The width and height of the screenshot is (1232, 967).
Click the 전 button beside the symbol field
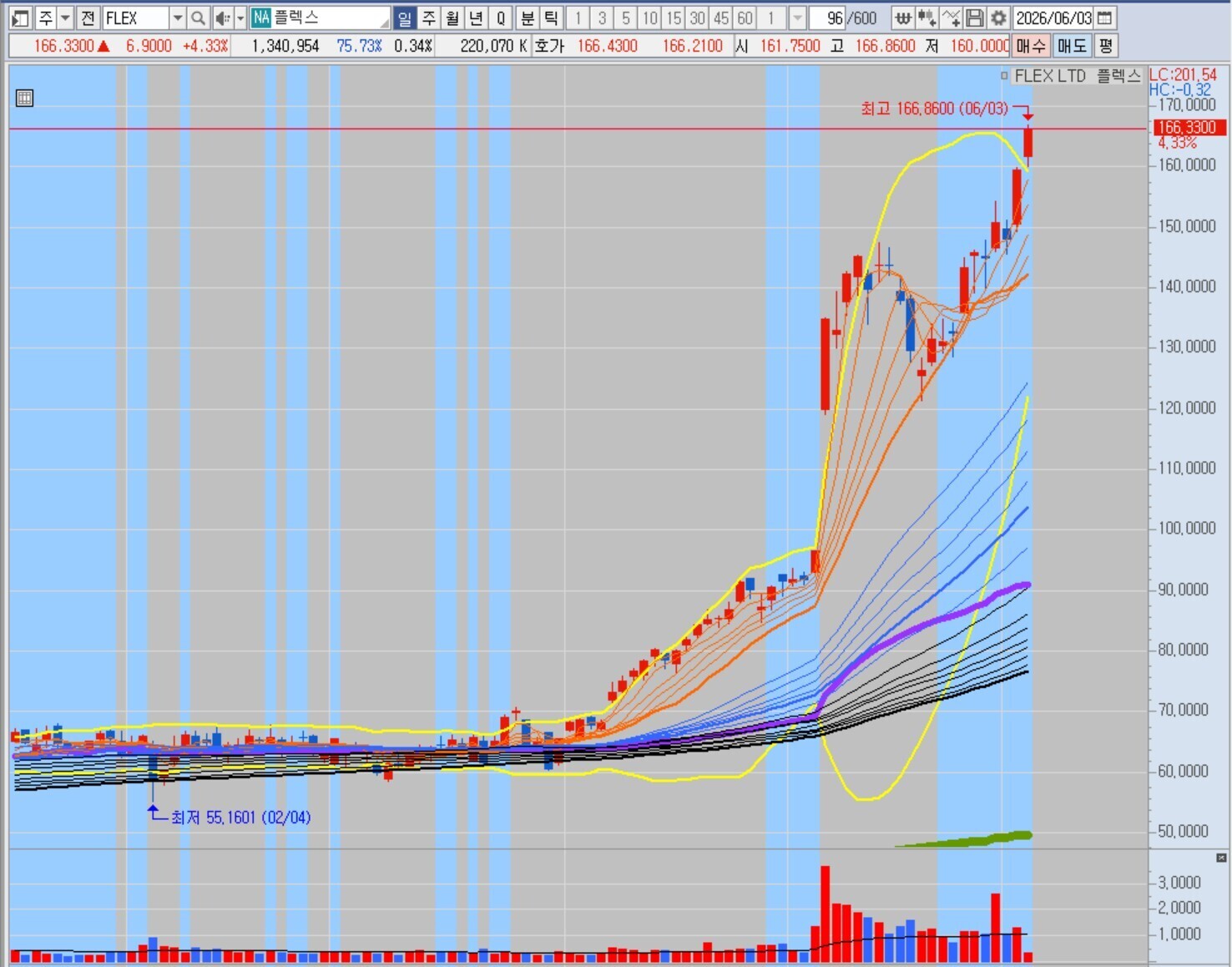88,18
